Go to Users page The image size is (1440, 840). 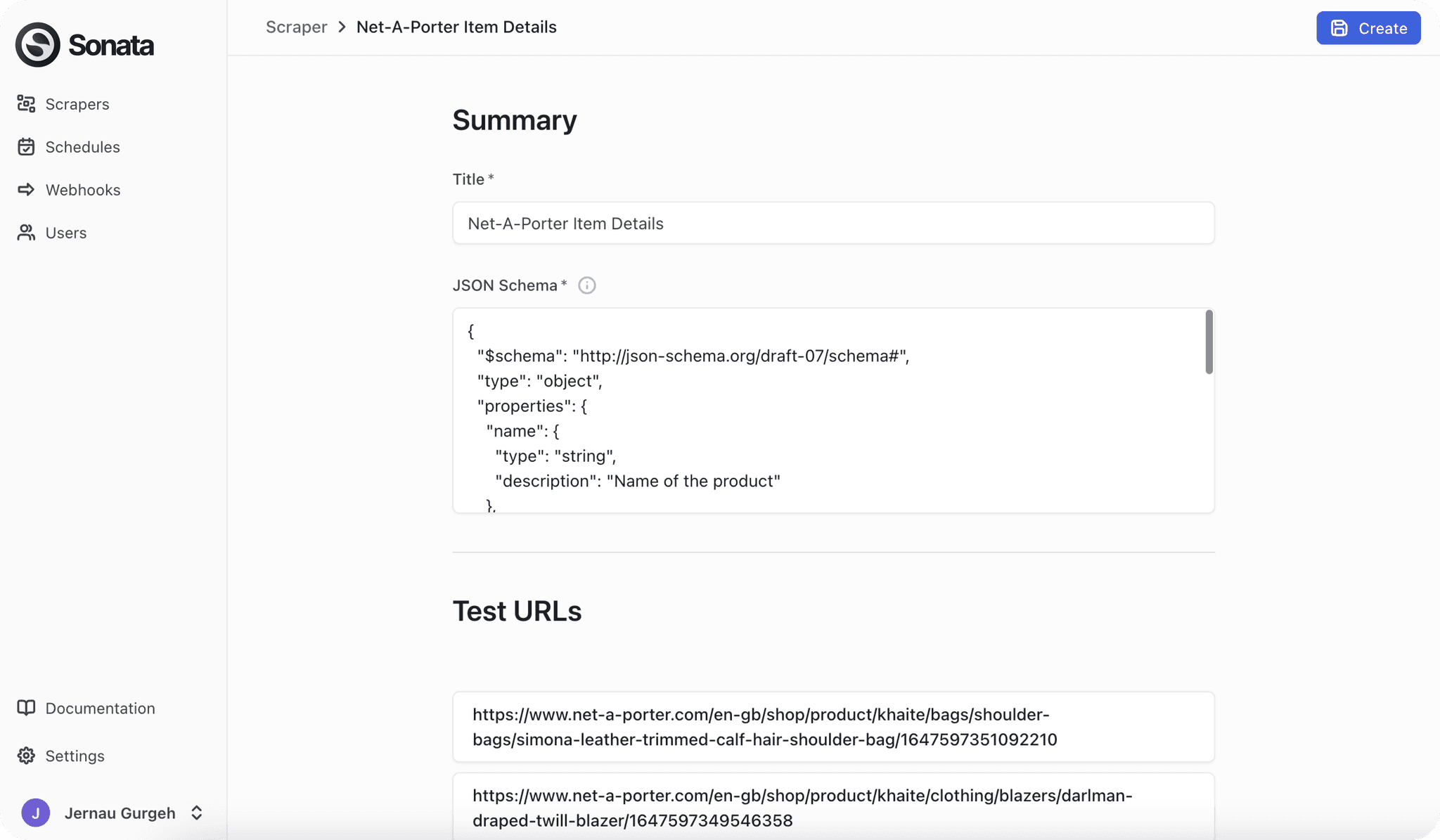pyautogui.click(x=66, y=233)
